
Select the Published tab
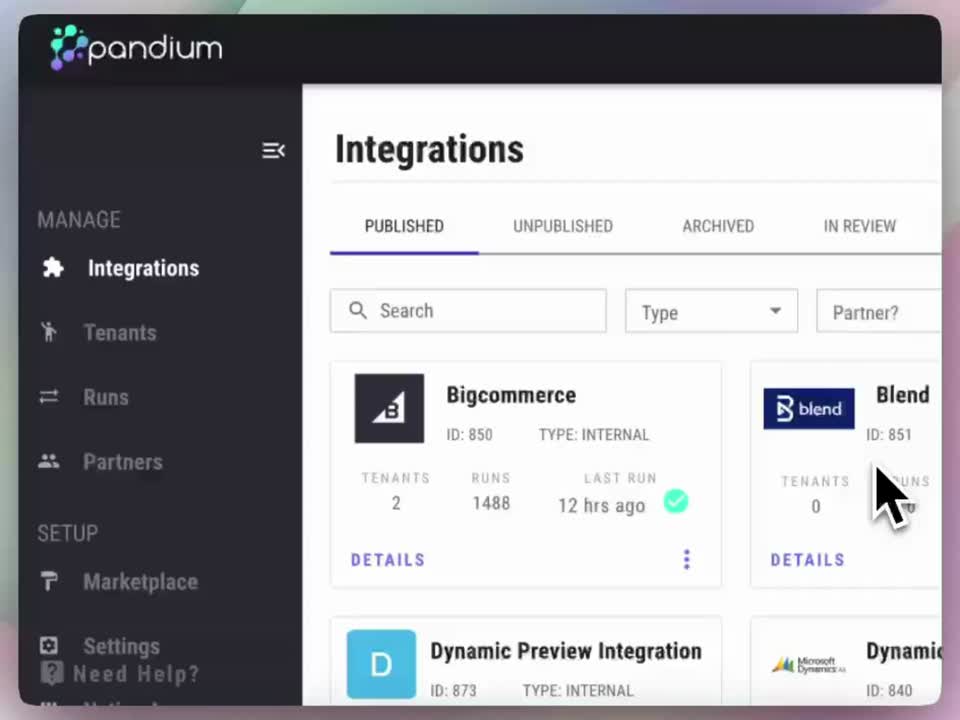pos(404,226)
